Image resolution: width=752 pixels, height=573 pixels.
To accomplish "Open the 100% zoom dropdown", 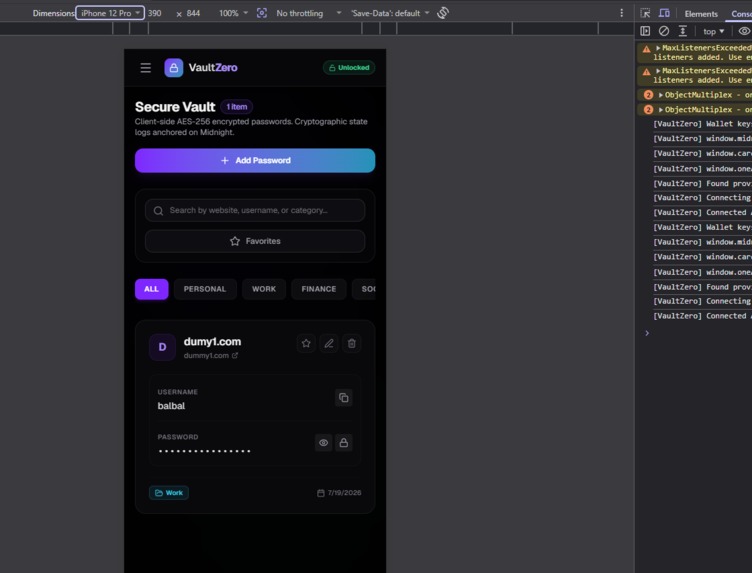I will click(233, 13).
